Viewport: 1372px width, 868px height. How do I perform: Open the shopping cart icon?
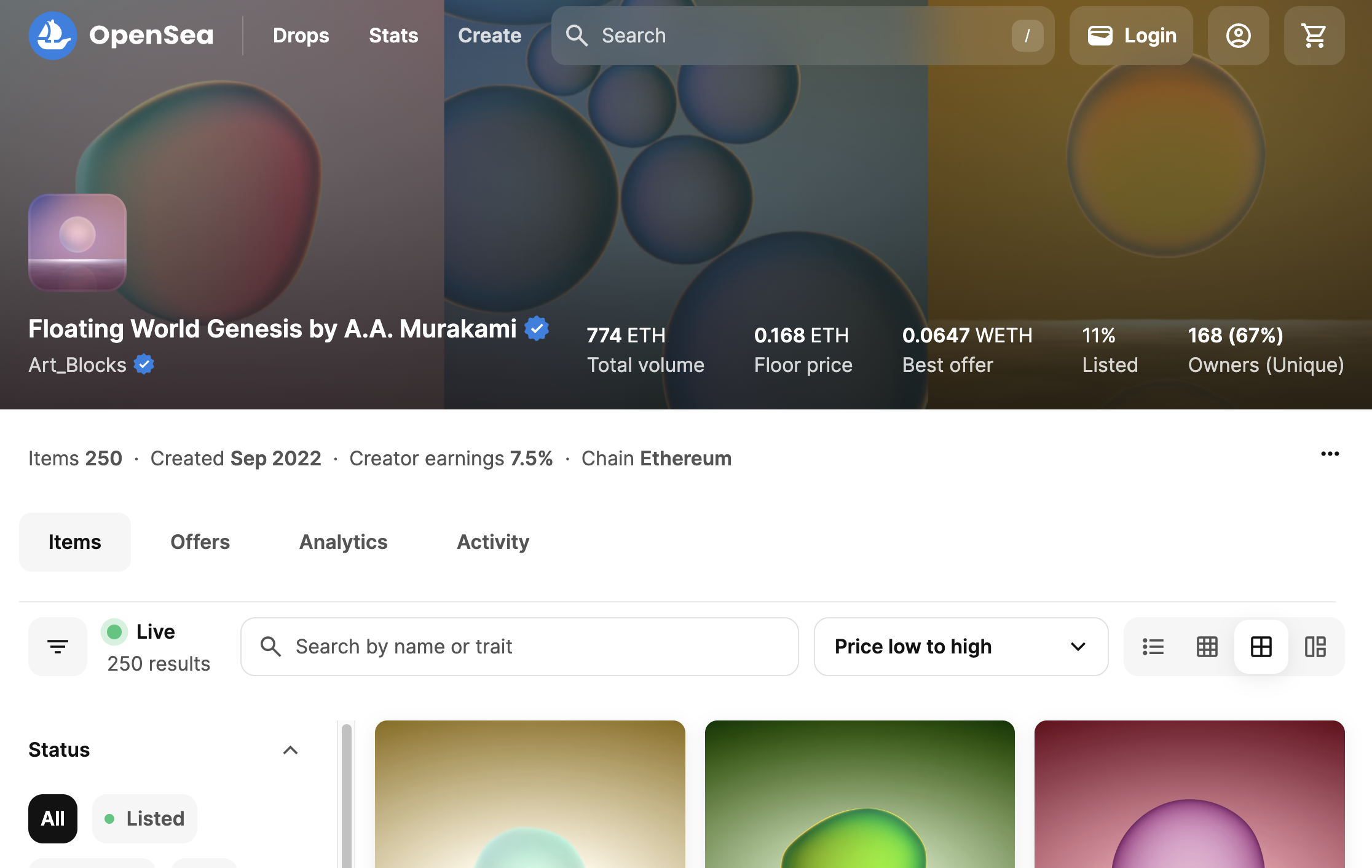coord(1314,36)
